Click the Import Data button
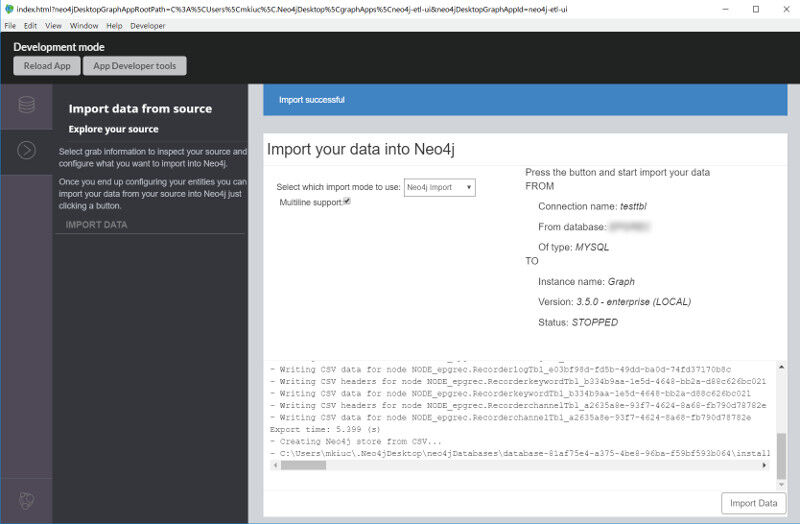The height and width of the screenshot is (524, 800). 754,503
